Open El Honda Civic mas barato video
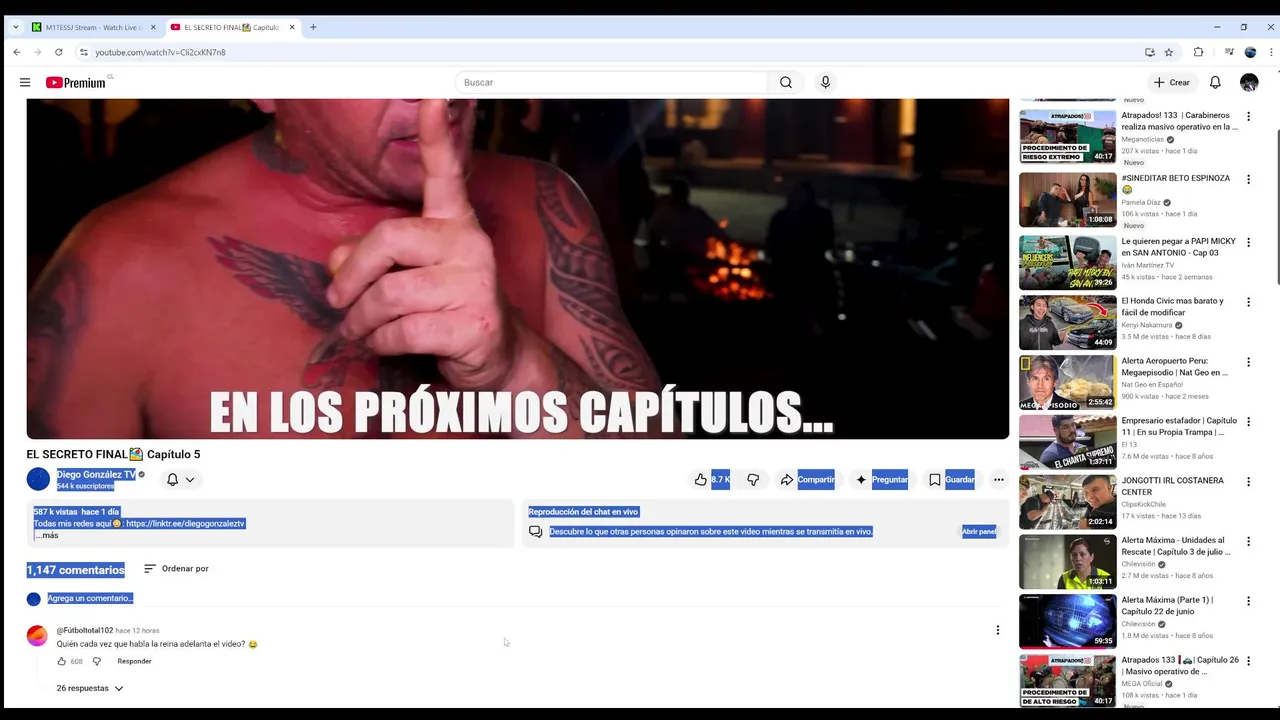 [1067, 322]
